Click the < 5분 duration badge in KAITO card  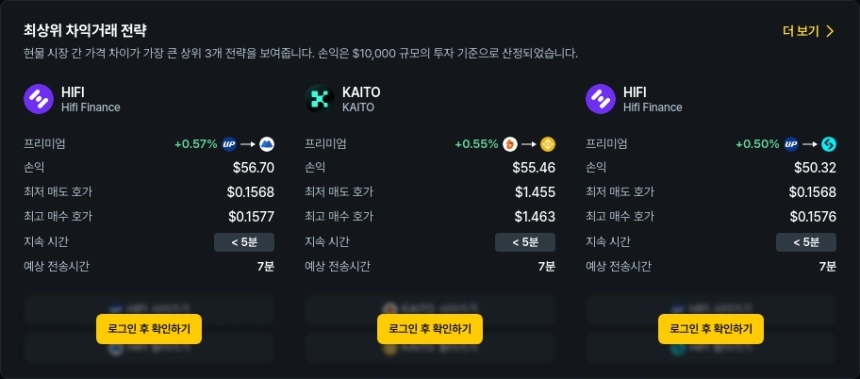click(525, 242)
